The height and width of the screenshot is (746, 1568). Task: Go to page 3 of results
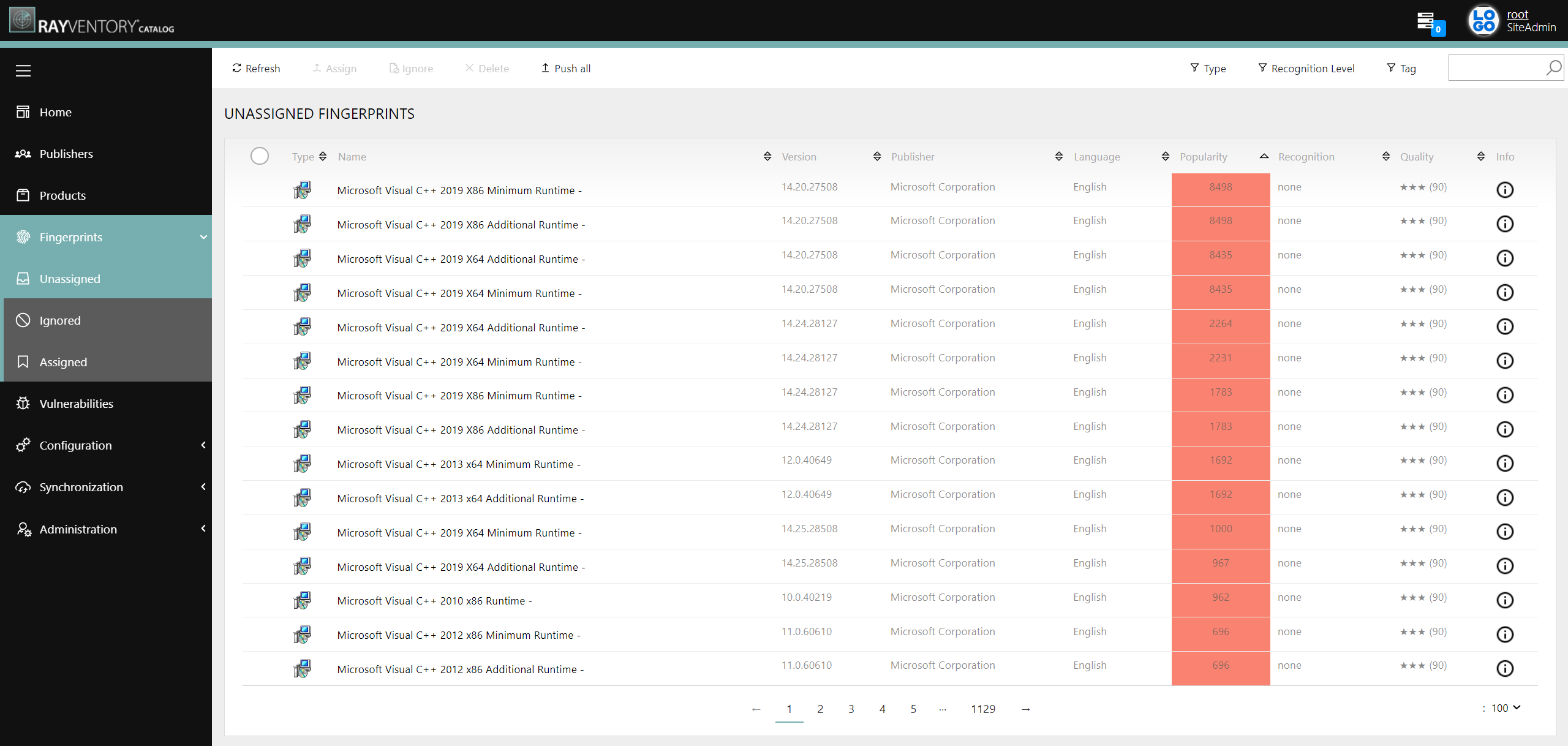(x=851, y=709)
